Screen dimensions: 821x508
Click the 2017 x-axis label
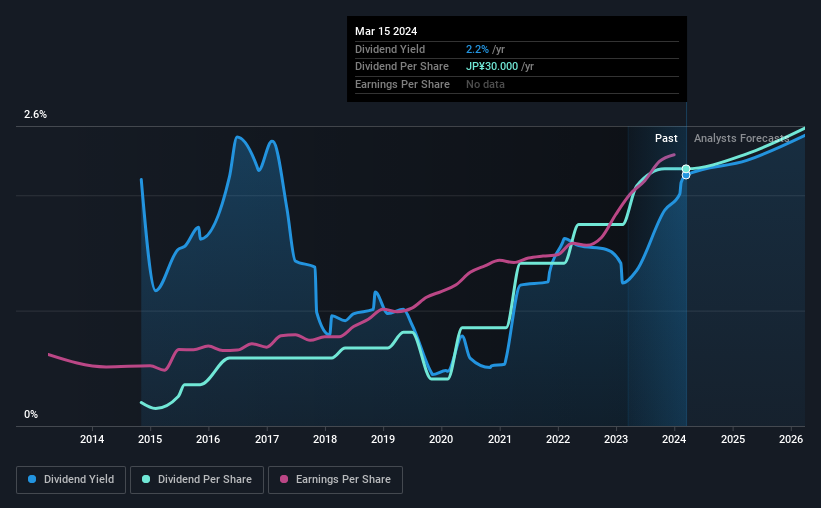pos(267,439)
